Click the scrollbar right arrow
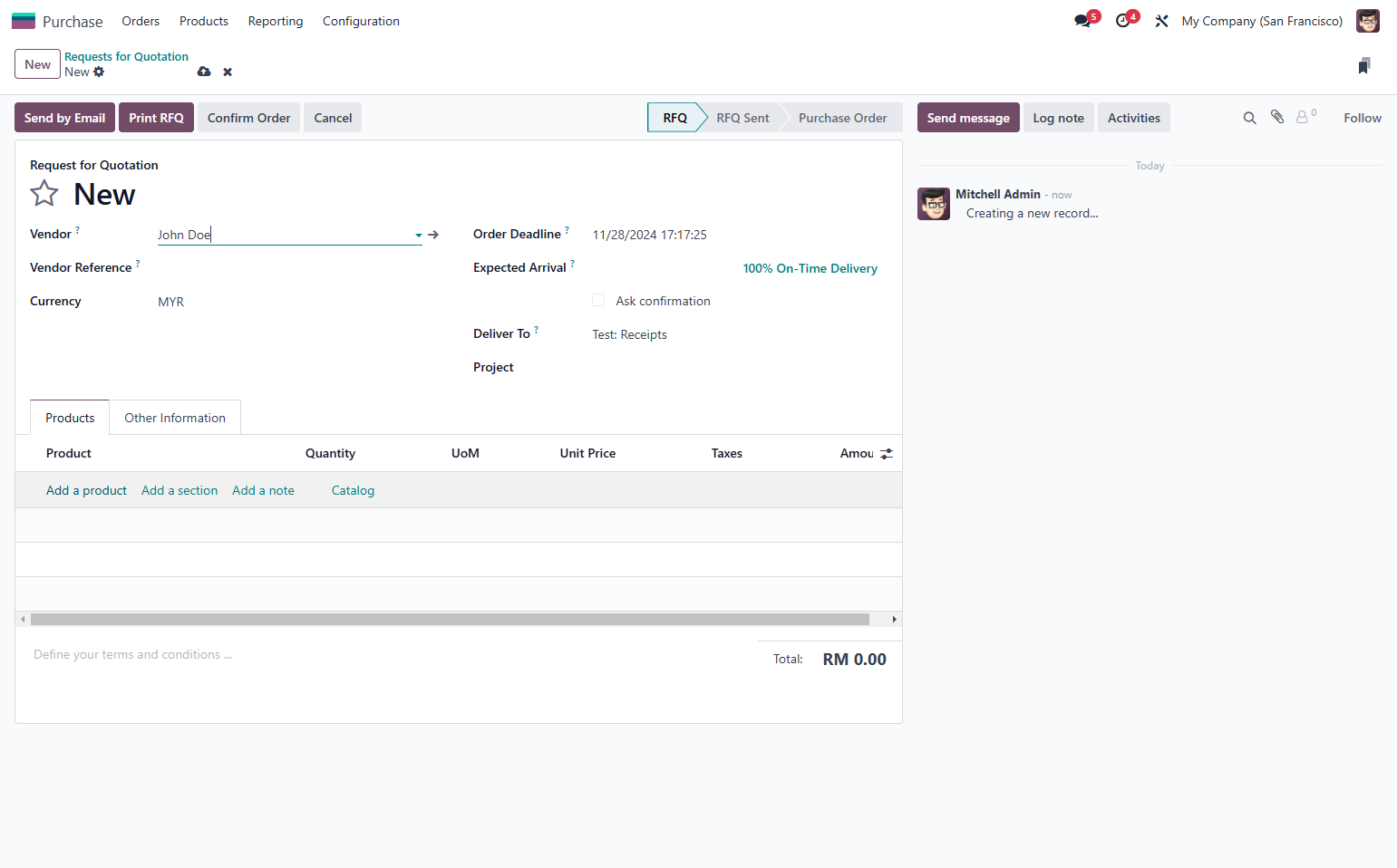The height and width of the screenshot is (868, 1397). (x=894, y=620)
